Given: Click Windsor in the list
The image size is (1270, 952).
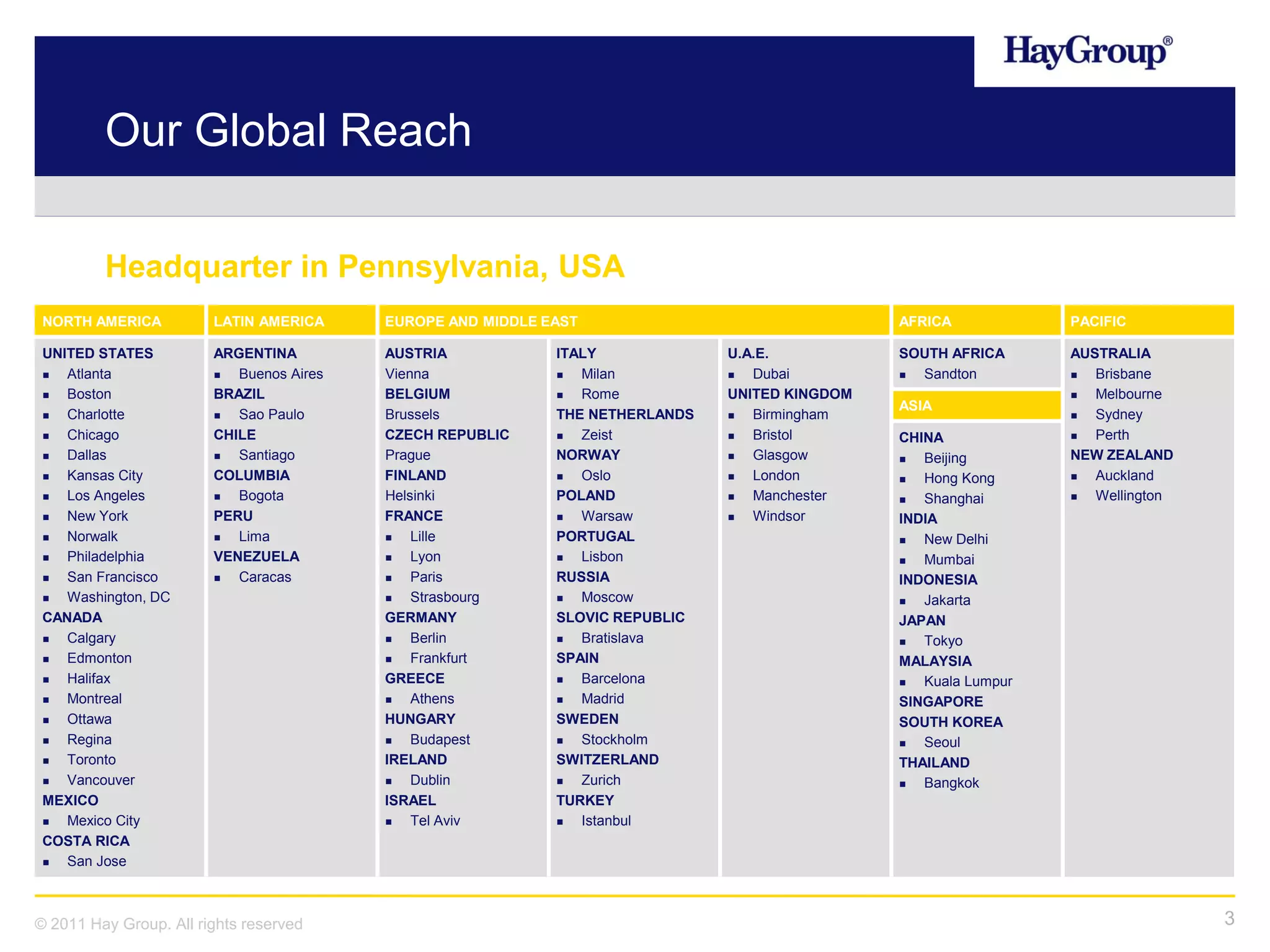Looking at the screenshot, I should point(779,516).
